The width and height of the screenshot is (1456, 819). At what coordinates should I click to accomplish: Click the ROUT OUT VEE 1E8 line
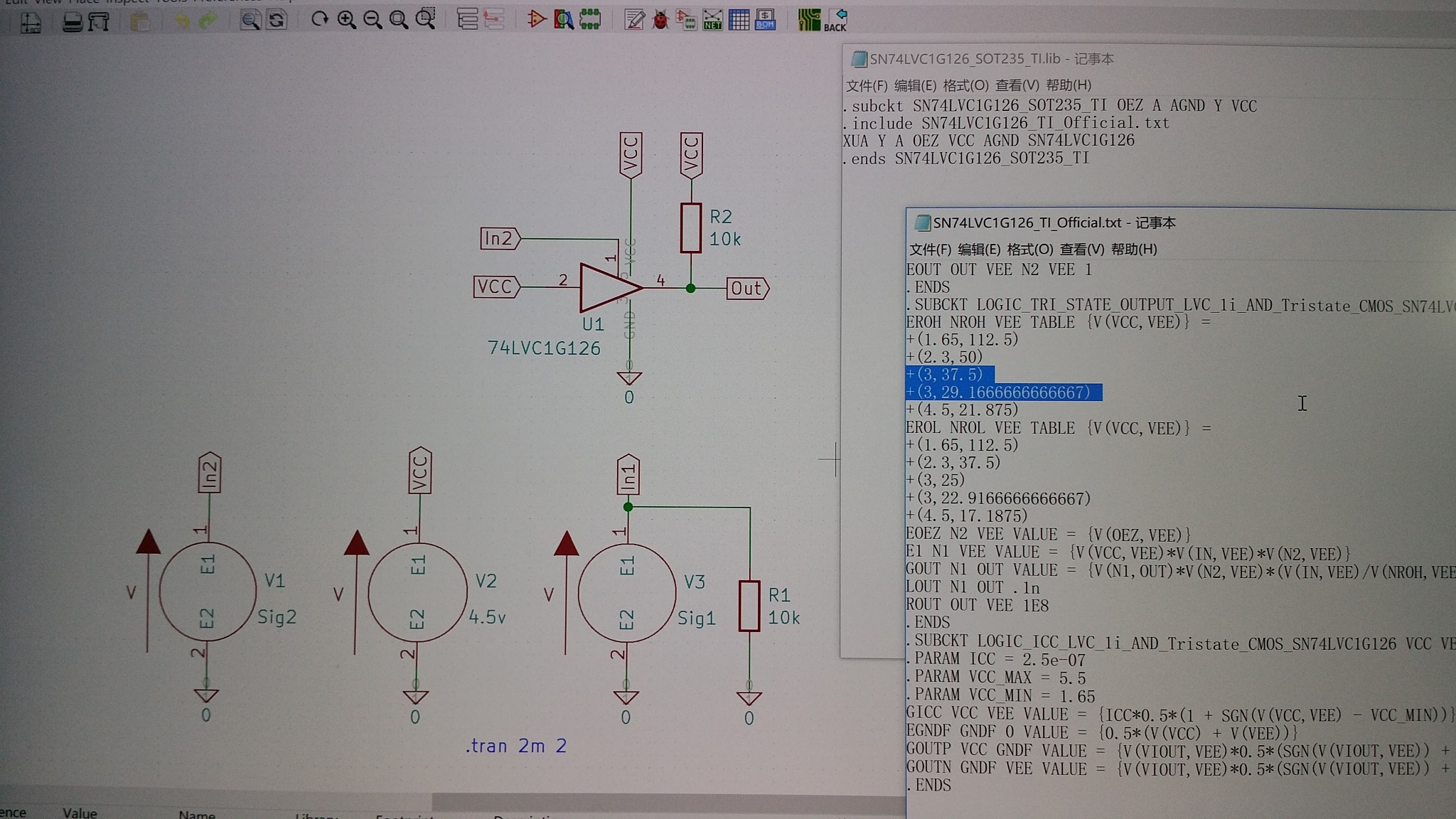click(x=977, y=605)
